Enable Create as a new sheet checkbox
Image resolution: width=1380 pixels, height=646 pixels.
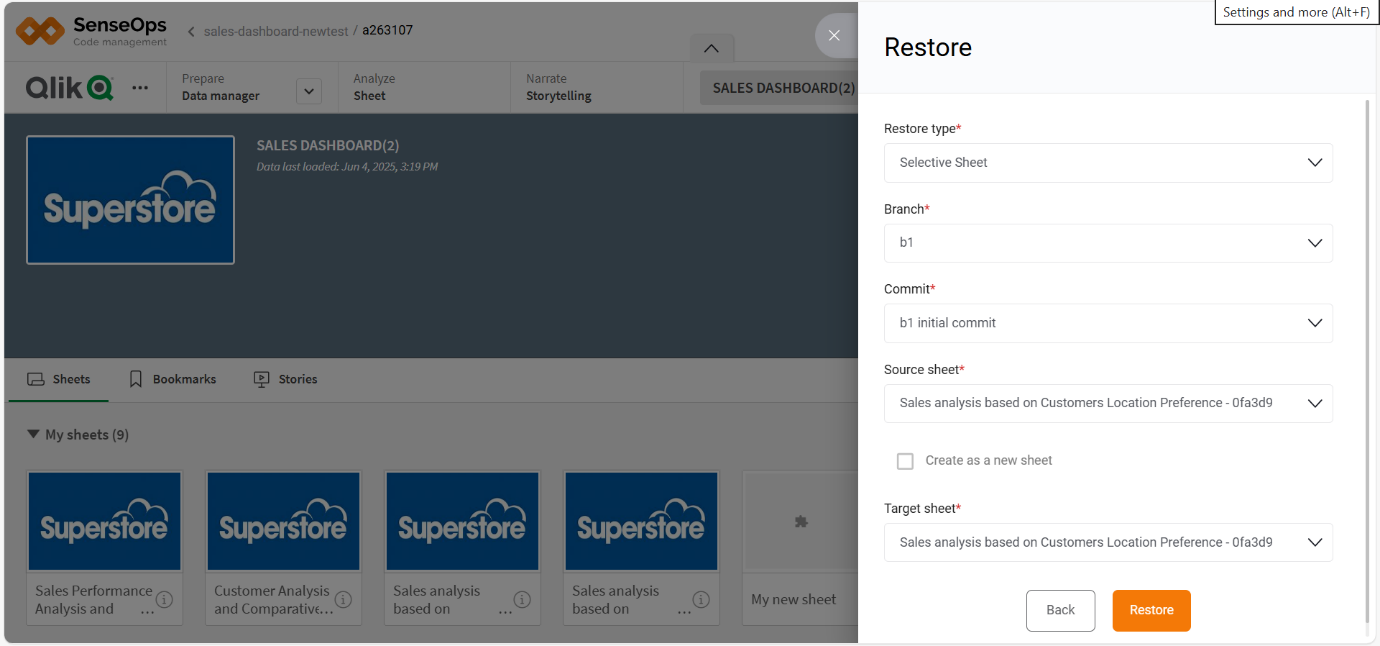coord(905,461)
